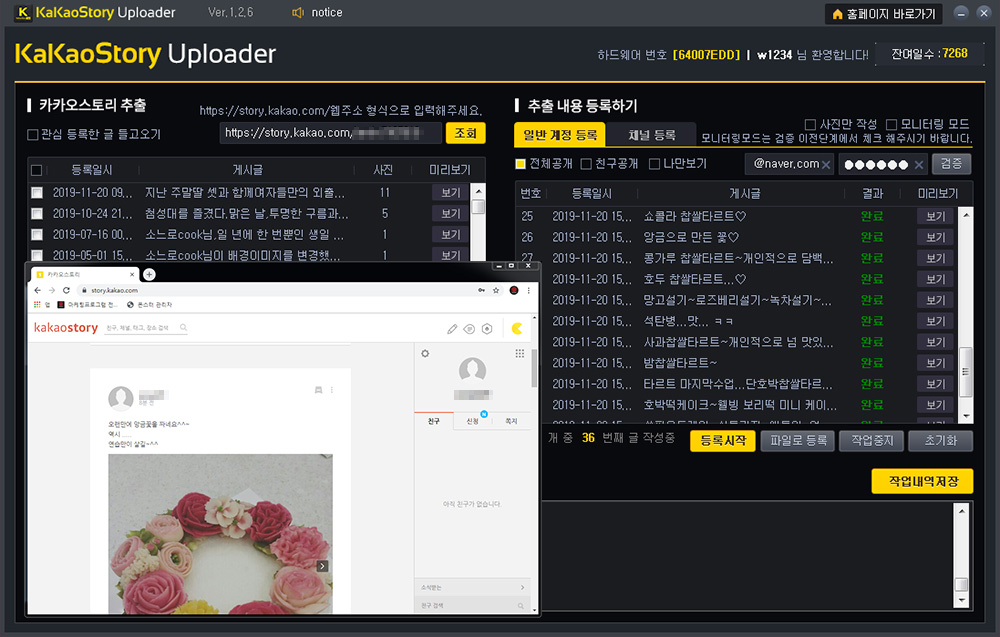
Task: Click the next image arrow on flower photo
Action: (x=322, y=566)
